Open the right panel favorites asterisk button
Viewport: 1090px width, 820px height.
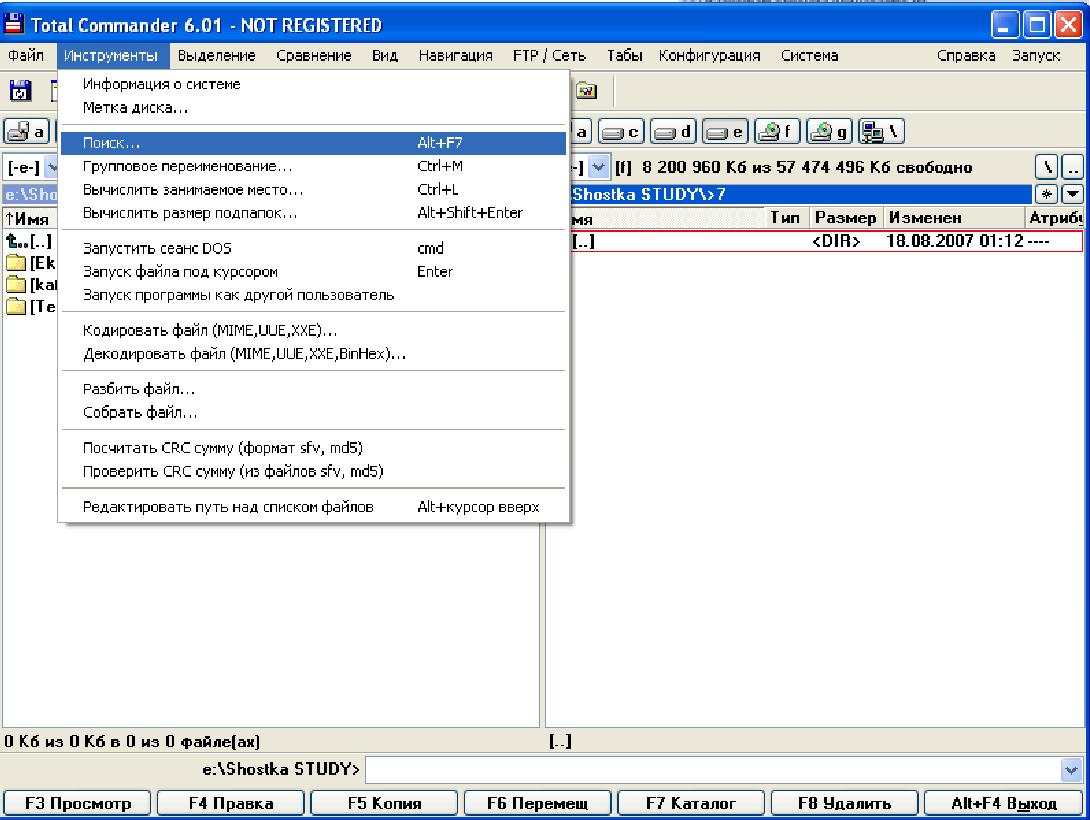[1046, 195]
